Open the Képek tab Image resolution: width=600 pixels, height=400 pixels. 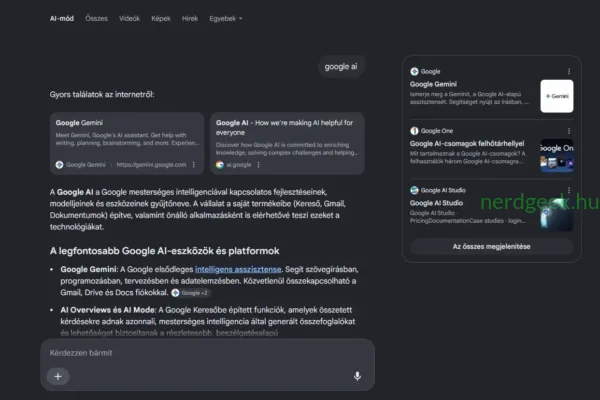coord(161,18)
